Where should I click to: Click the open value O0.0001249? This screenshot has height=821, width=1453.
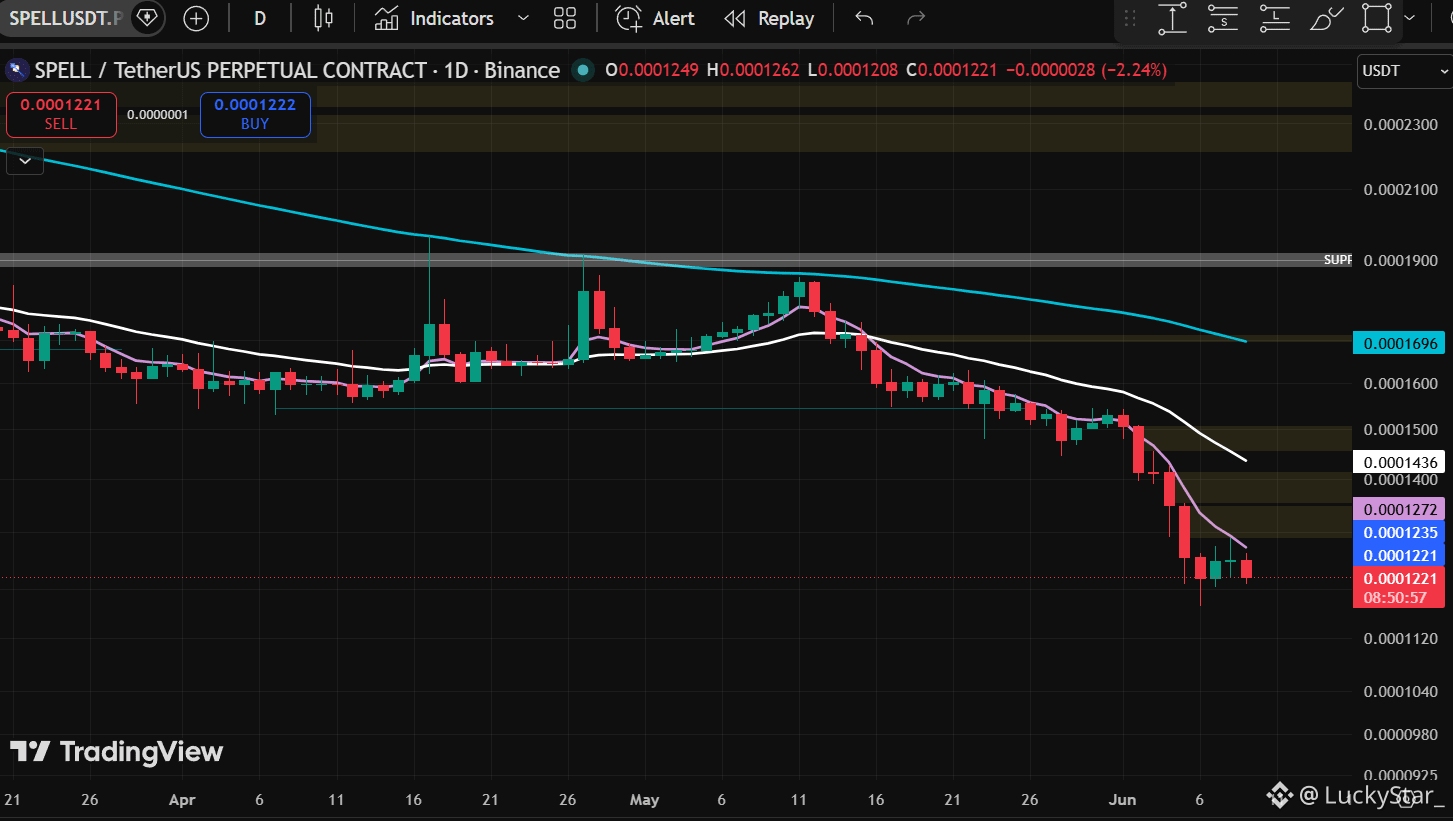pyautogui.click(x=653, y=71)
